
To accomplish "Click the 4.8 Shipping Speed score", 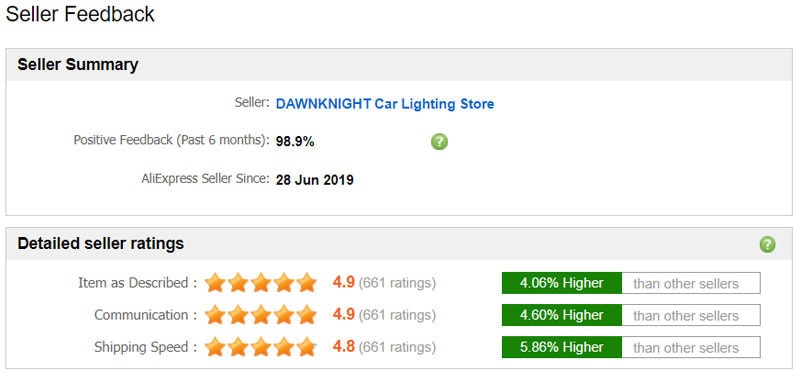I will (x=343, y=347).
